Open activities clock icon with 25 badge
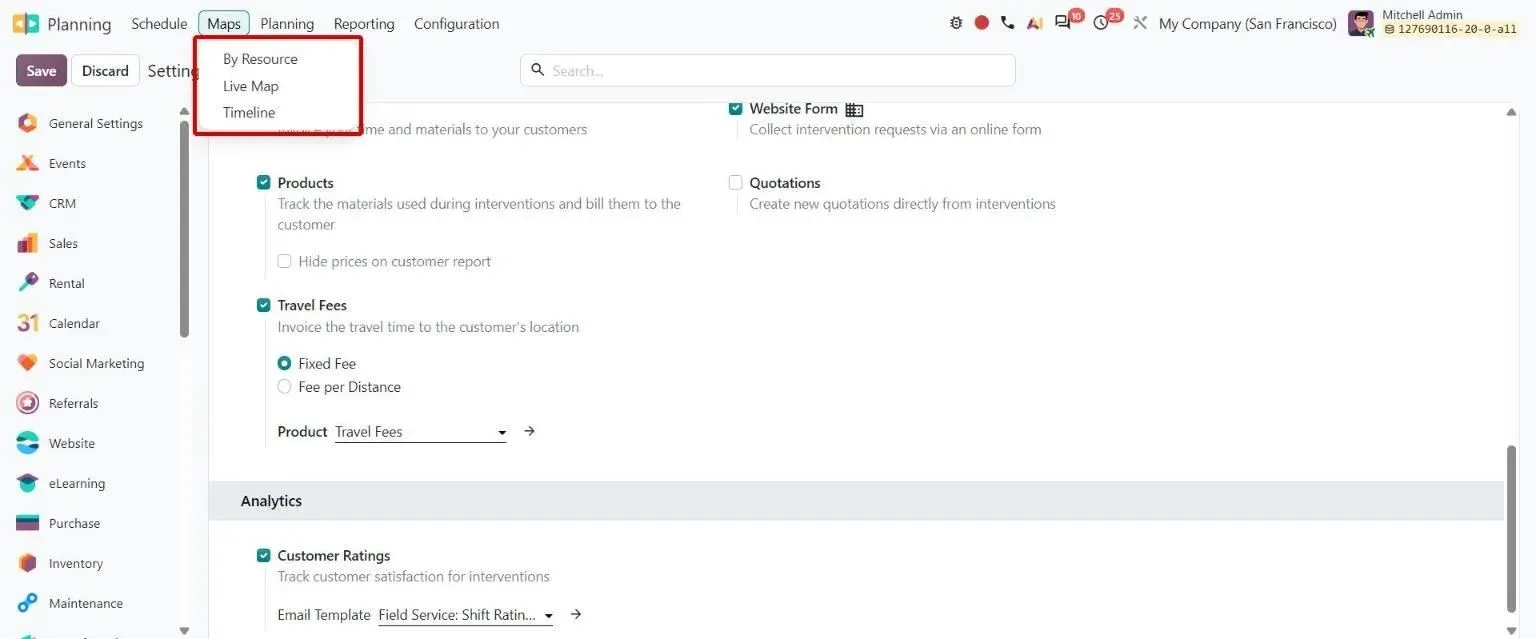The width and height of the screenshot is (1536, 639). point(1101,23)
